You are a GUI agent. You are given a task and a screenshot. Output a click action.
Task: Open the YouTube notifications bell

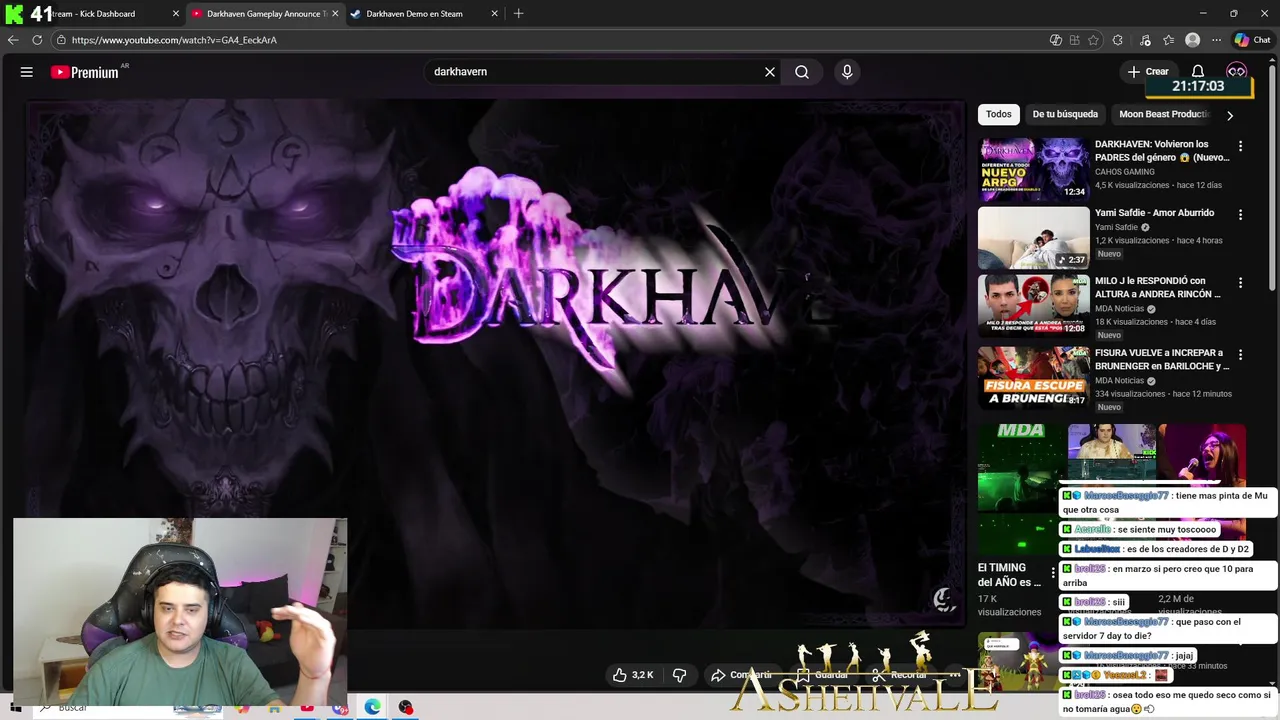(1198, 71)
